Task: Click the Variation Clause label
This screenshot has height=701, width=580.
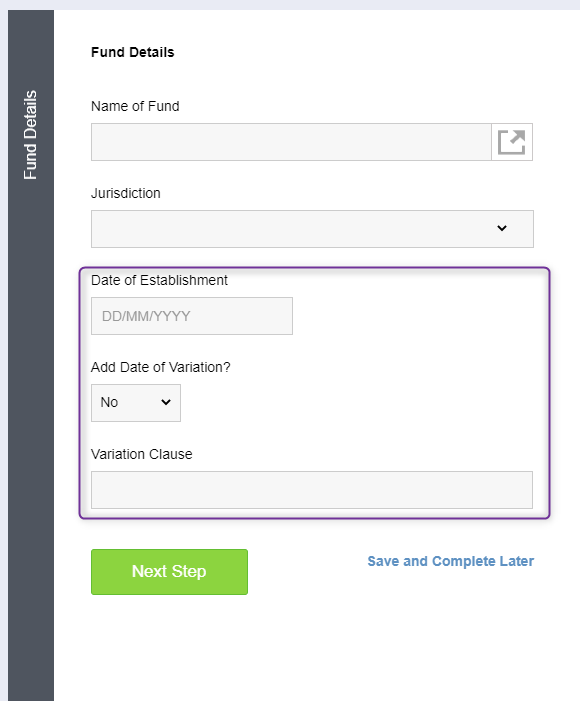Action: point(142,454)
